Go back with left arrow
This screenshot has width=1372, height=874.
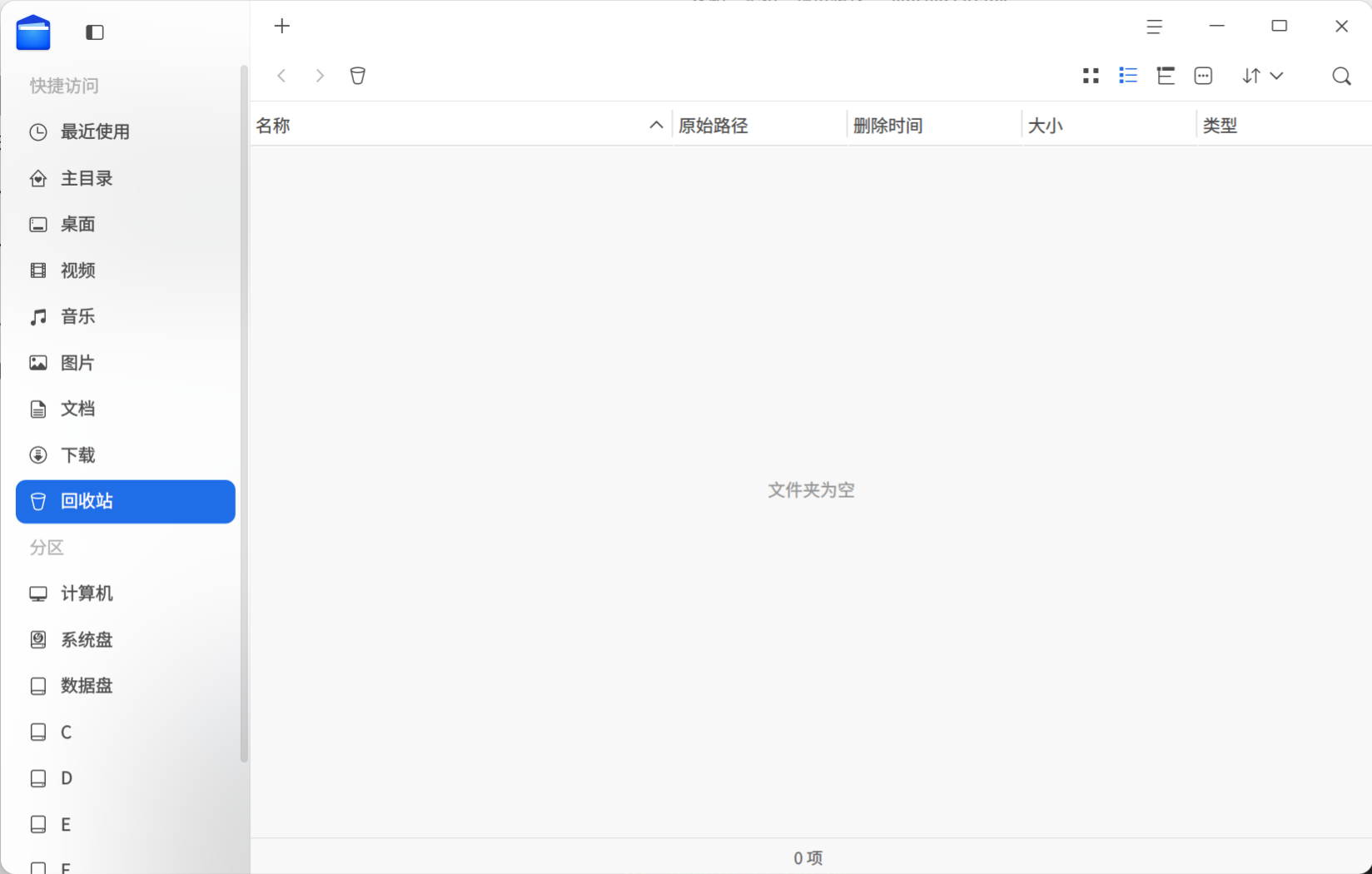[282, 76]
